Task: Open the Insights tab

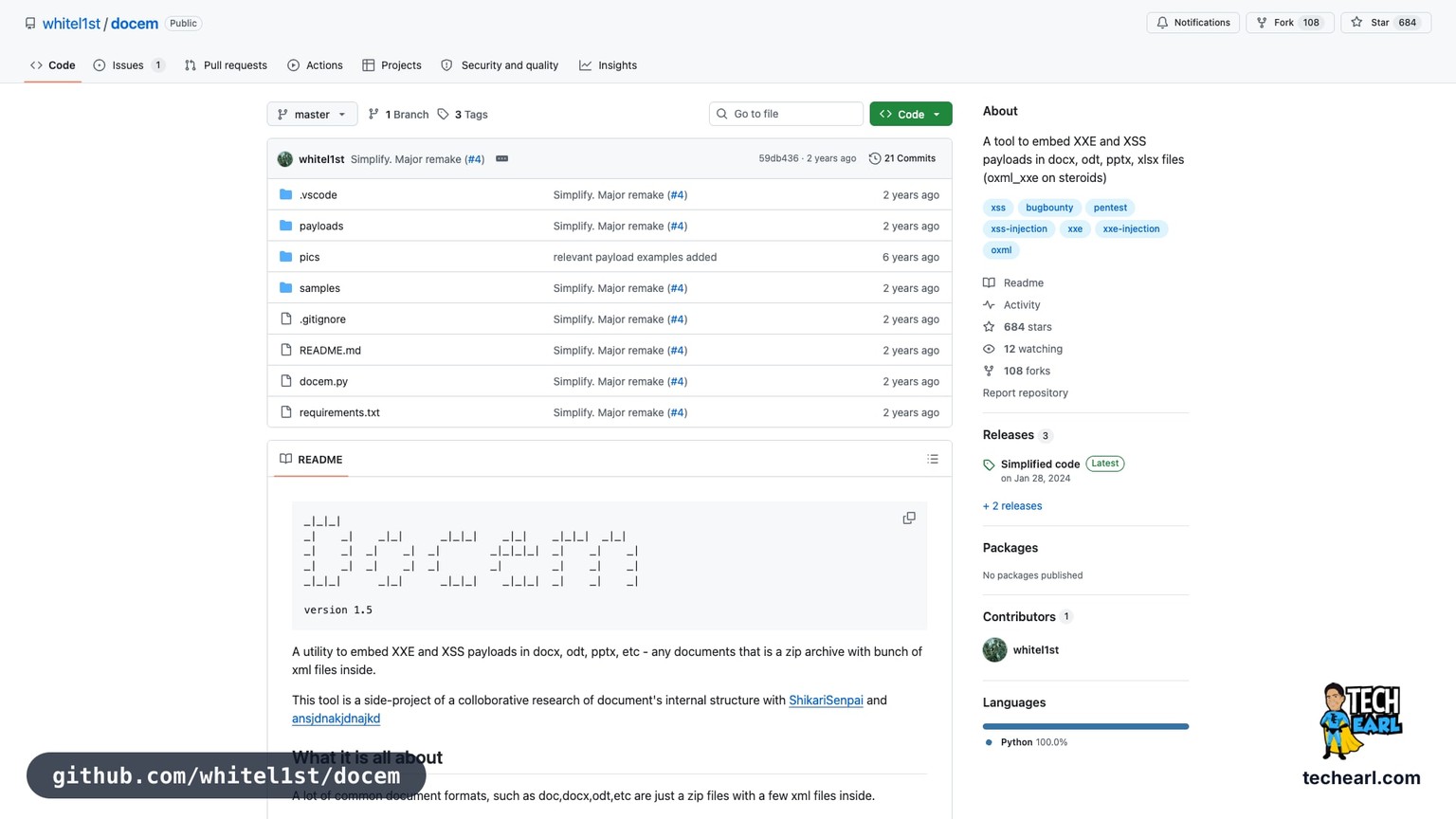Action: (x=608, y=65)
